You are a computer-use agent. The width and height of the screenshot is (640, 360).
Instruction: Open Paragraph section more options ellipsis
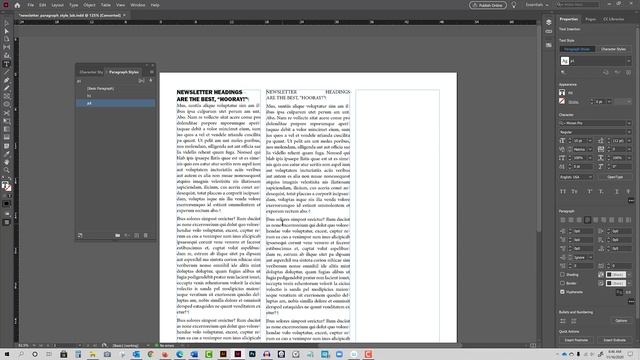(x=631, y=301)
